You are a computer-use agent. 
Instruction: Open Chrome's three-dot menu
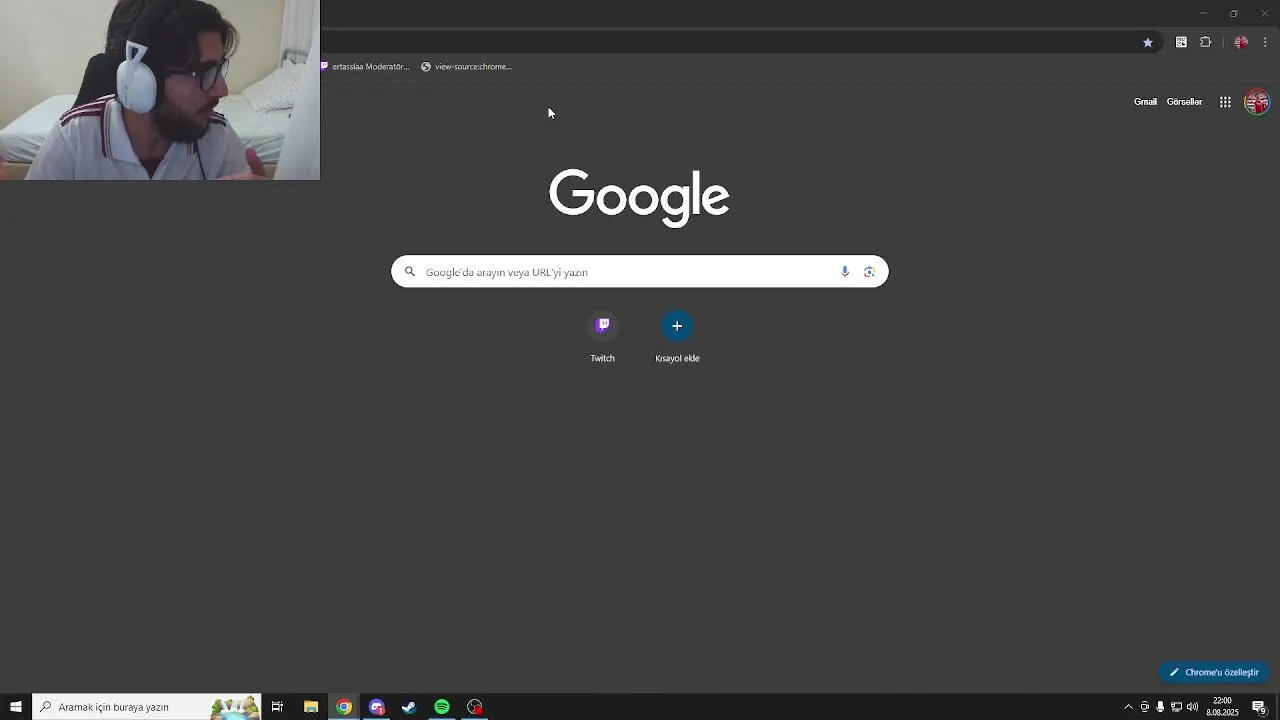click(x=1265, y=42)
